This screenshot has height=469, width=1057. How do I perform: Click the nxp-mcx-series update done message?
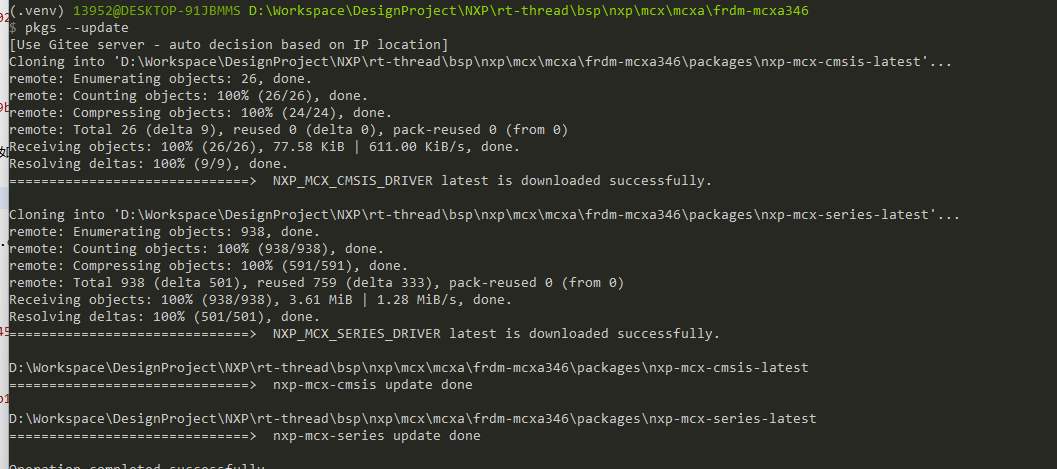(376, 436)
